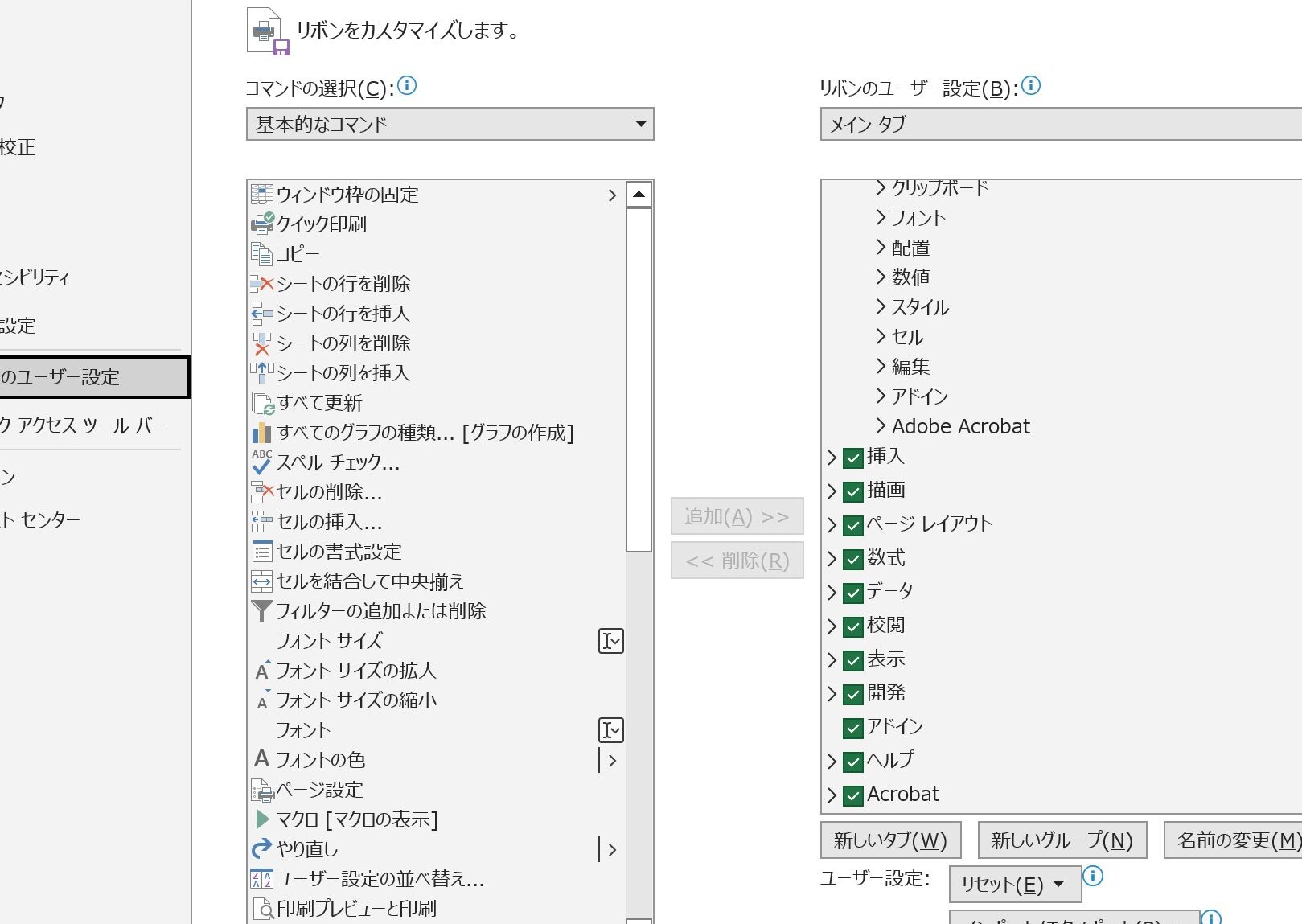Click the Quick Print (クイック印刷) icon
1302x924 pixels.
[262, 224]
